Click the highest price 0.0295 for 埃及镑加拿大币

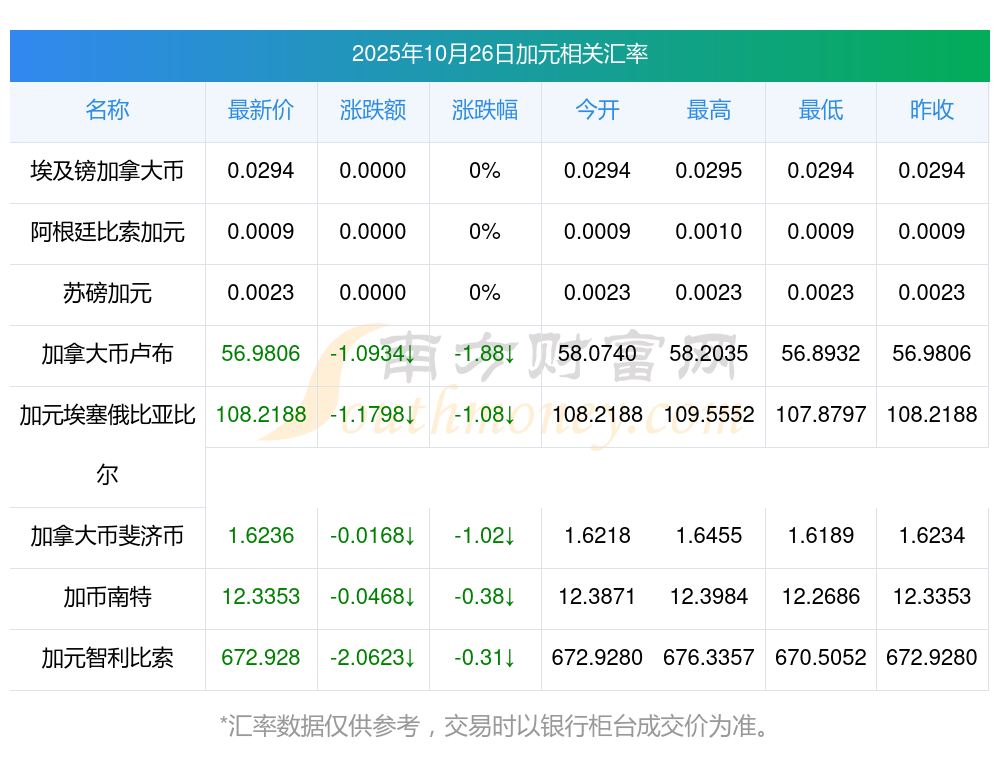point(709,171)
